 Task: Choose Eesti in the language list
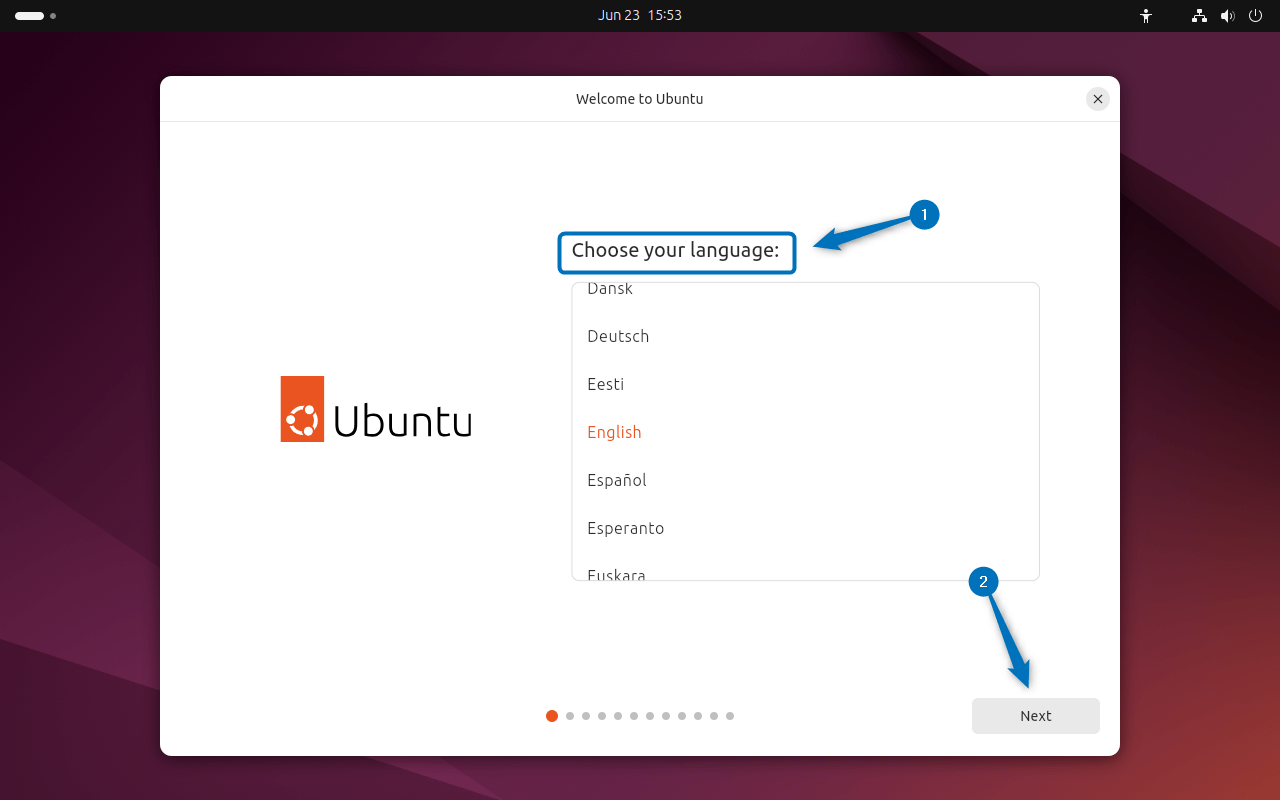click(x=605, y=384)
